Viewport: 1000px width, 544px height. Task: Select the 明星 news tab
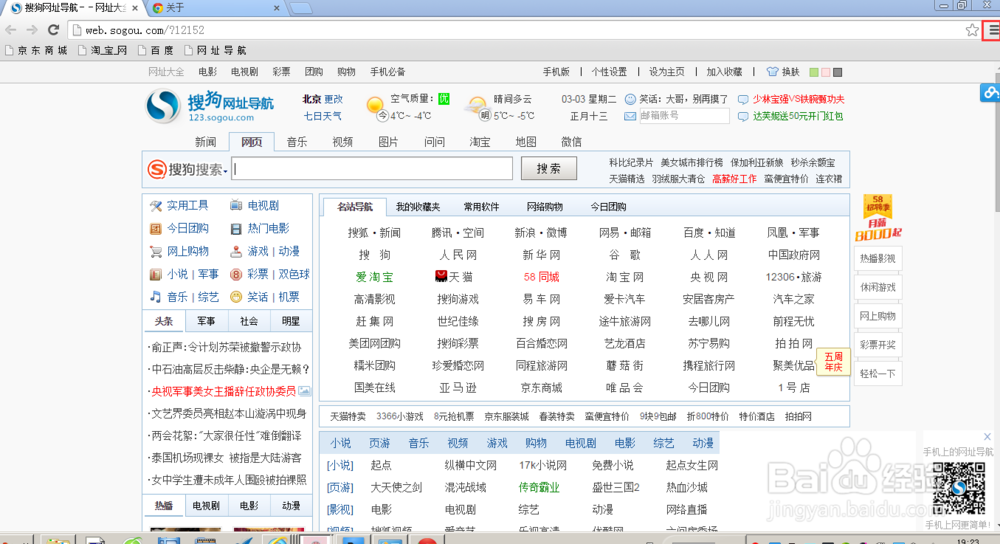pyautogui.click(x=291, y=321)
